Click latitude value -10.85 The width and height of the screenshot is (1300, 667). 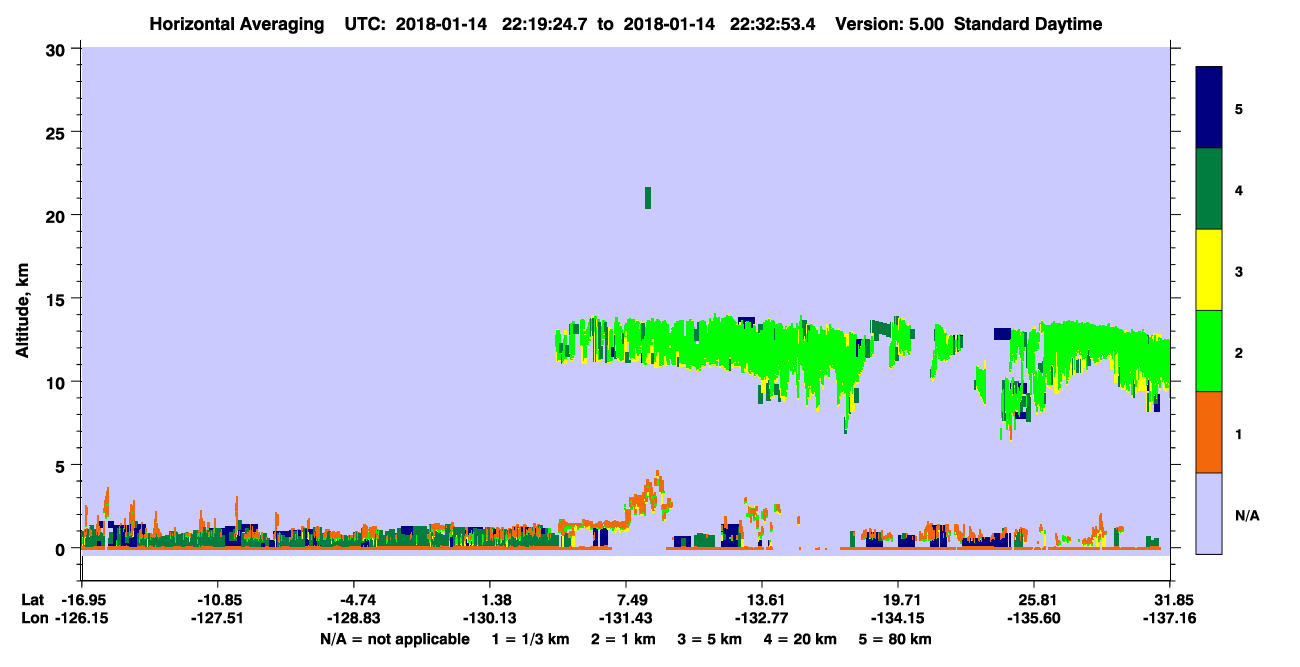click(218, 600)
